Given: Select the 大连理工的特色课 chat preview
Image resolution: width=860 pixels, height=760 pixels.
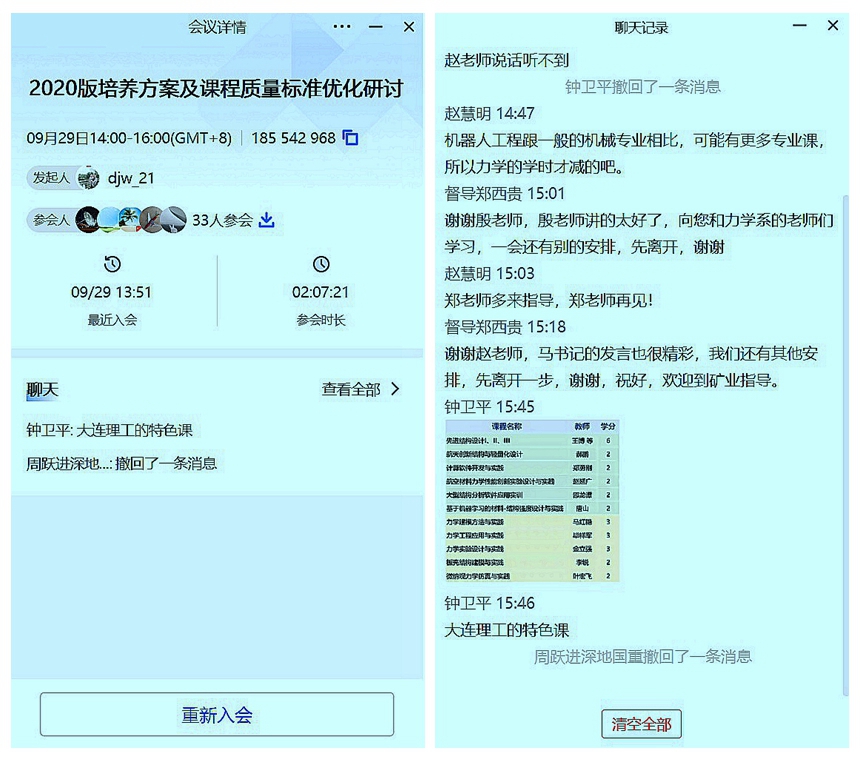Looking at the screenshot, I should pos(110,431).
